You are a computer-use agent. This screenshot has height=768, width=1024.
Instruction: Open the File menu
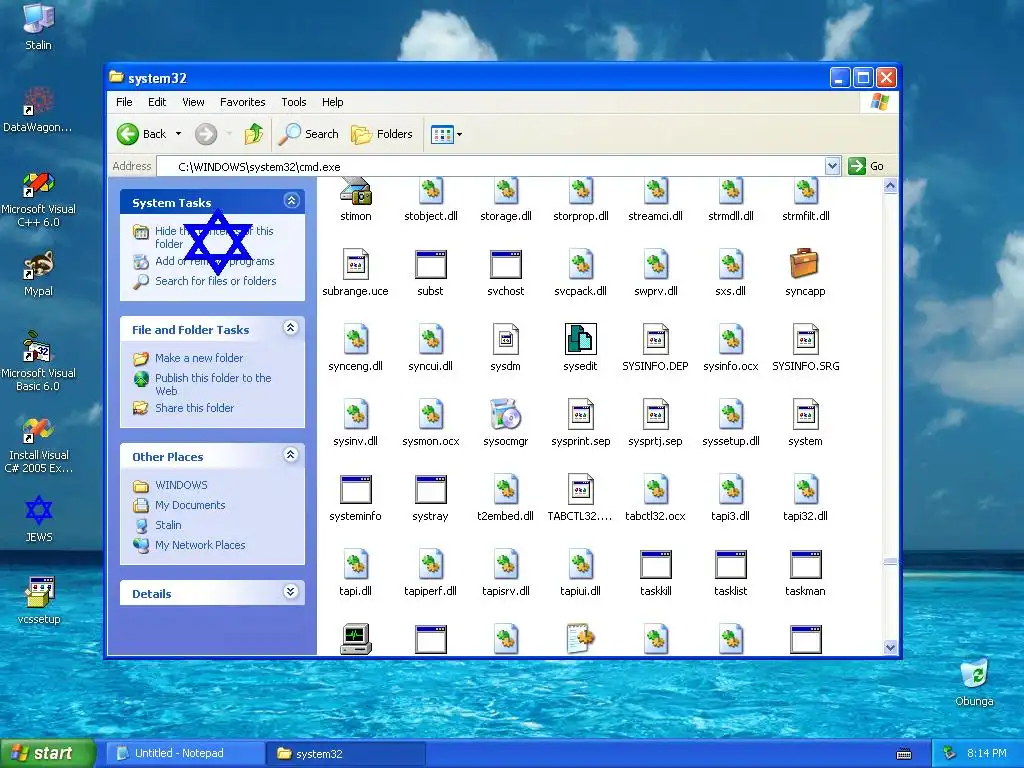124,102
